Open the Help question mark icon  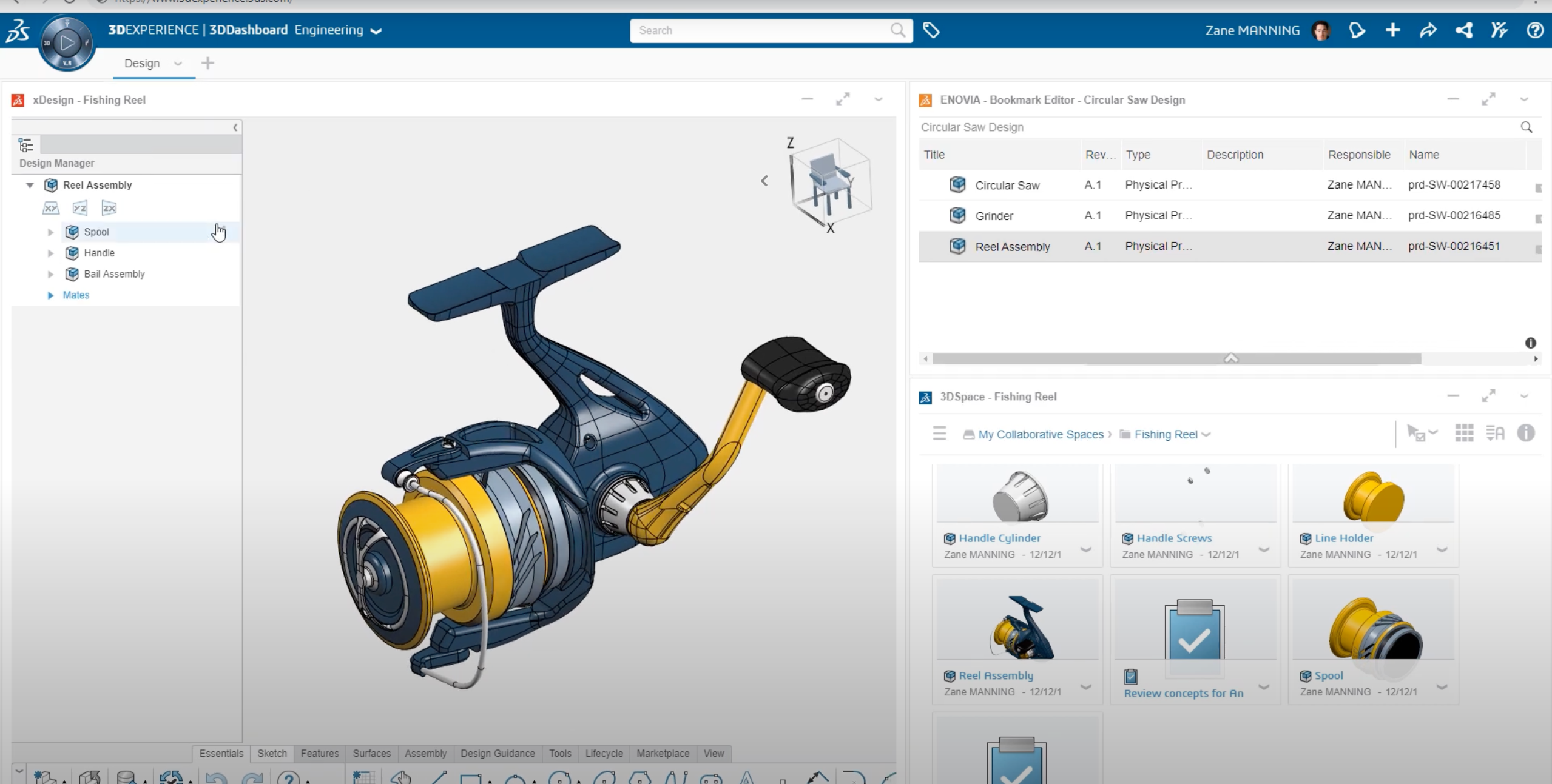pyautogui.click(x=1534, y=30)
